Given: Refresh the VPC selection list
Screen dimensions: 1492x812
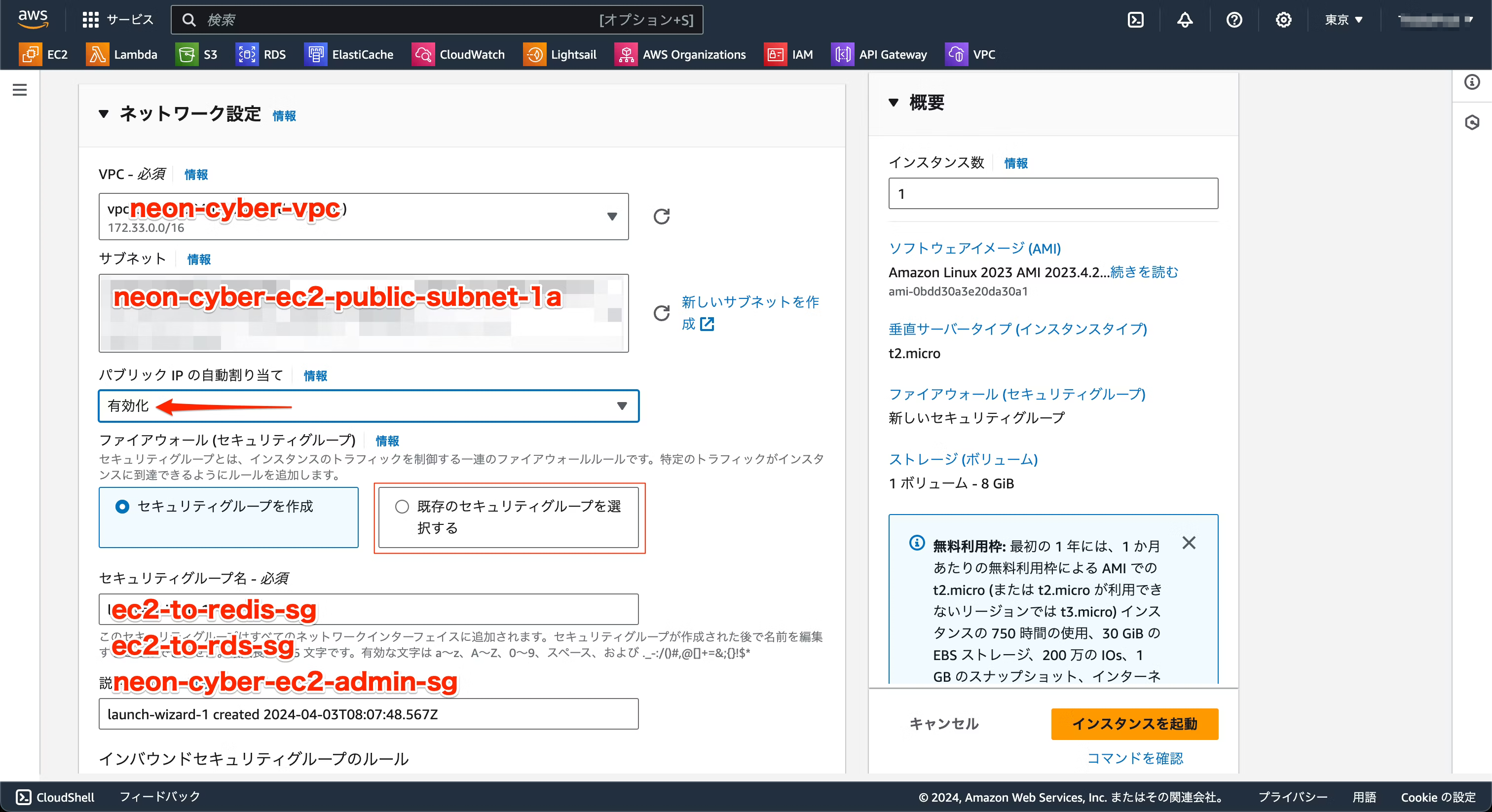Looking at the screenshot, I should (662, 217).
